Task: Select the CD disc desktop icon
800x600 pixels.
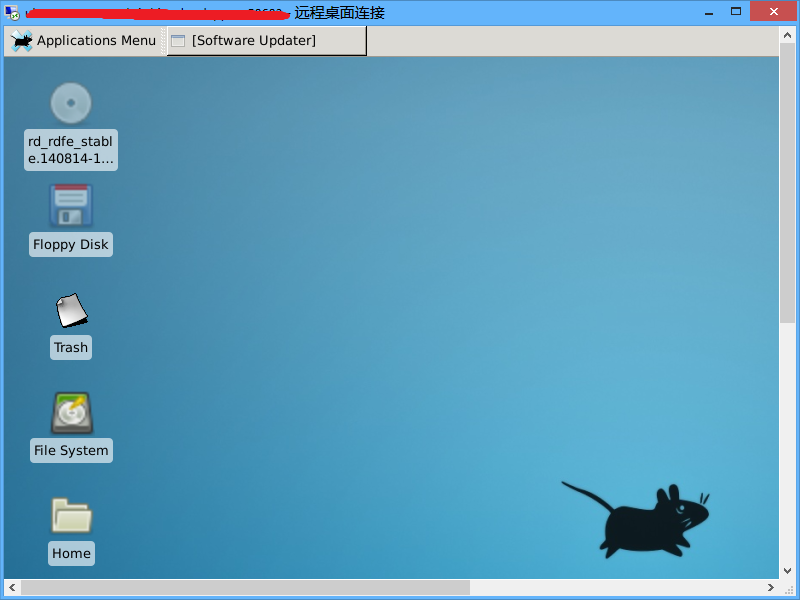Action: (x=71, y=104)
